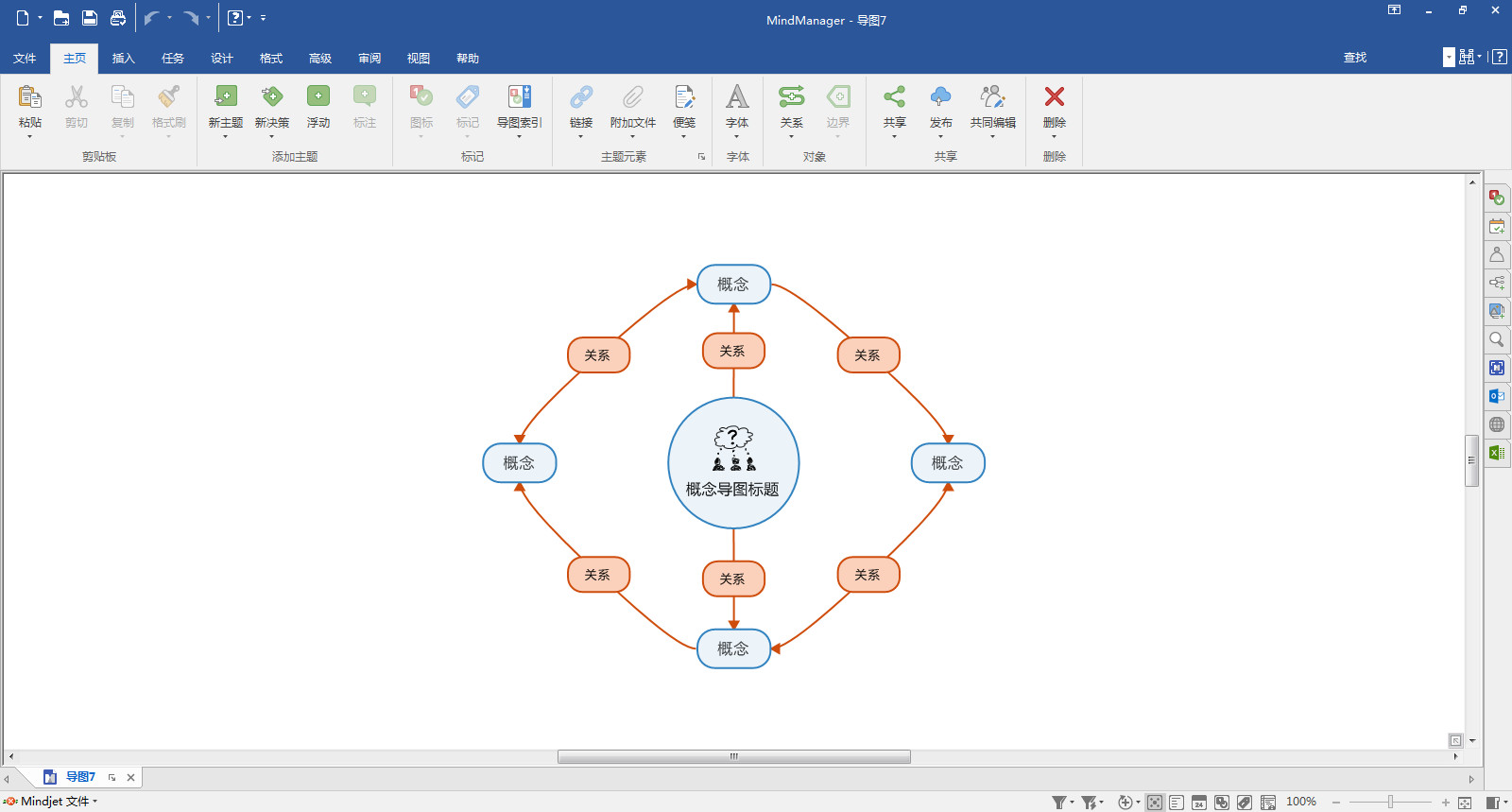Click the Floating topic (浮动) icon
Viewport: 1512px width, 812px height.
pyautogui.click(x=318, y=96)
